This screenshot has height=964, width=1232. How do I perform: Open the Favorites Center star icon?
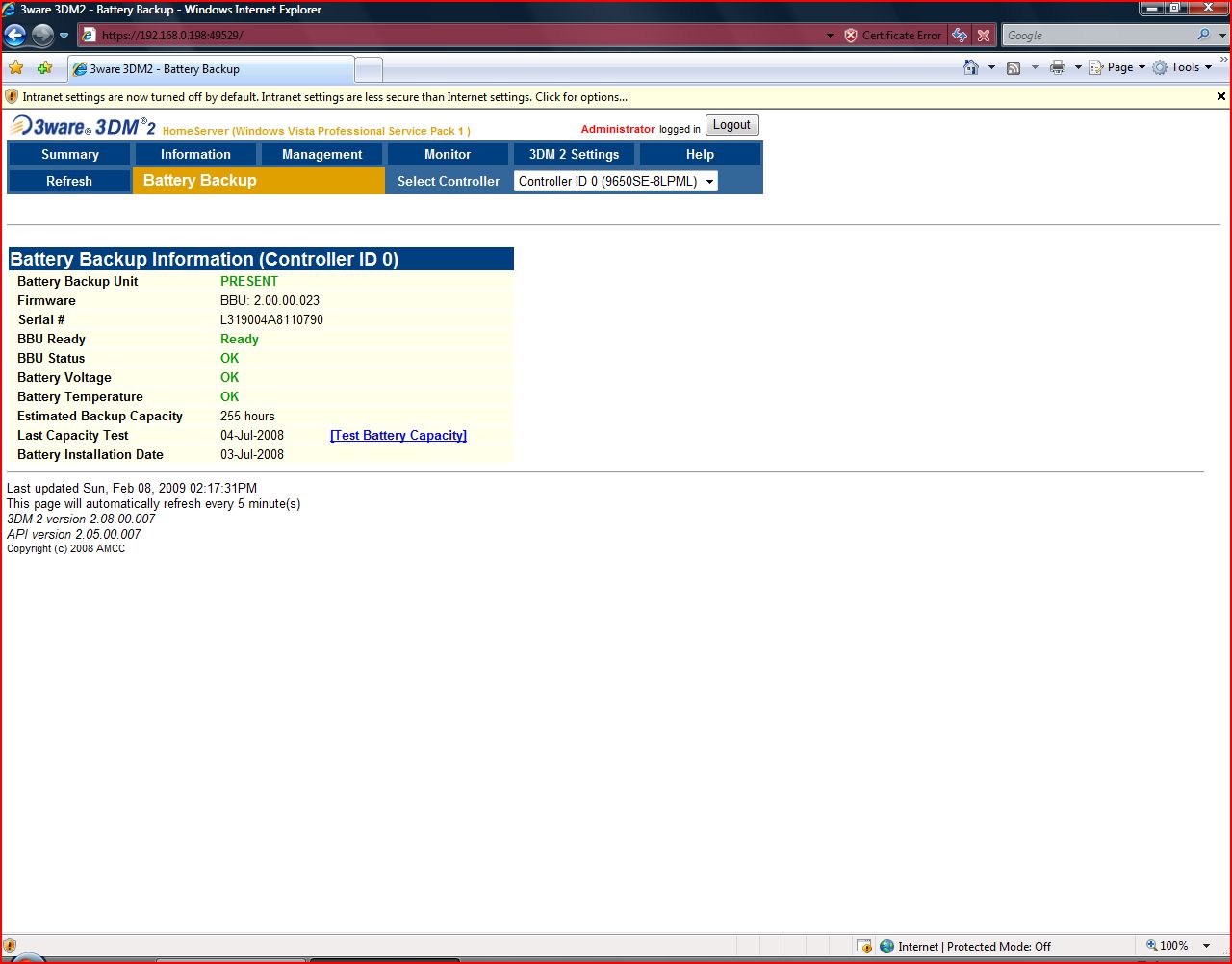coord(16,68)
